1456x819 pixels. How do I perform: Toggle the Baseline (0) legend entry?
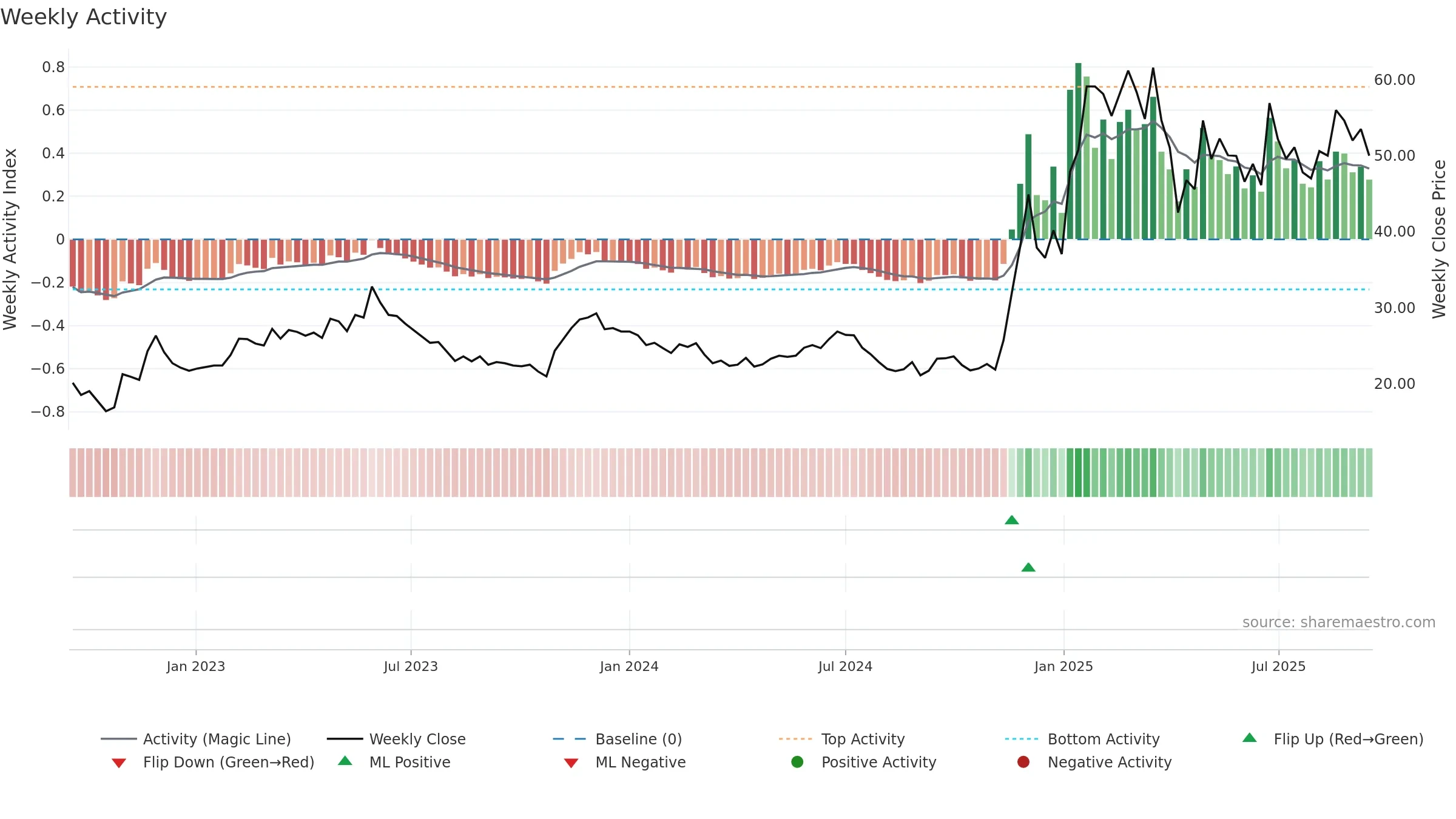pyautogui.click(x=618, y=739)
